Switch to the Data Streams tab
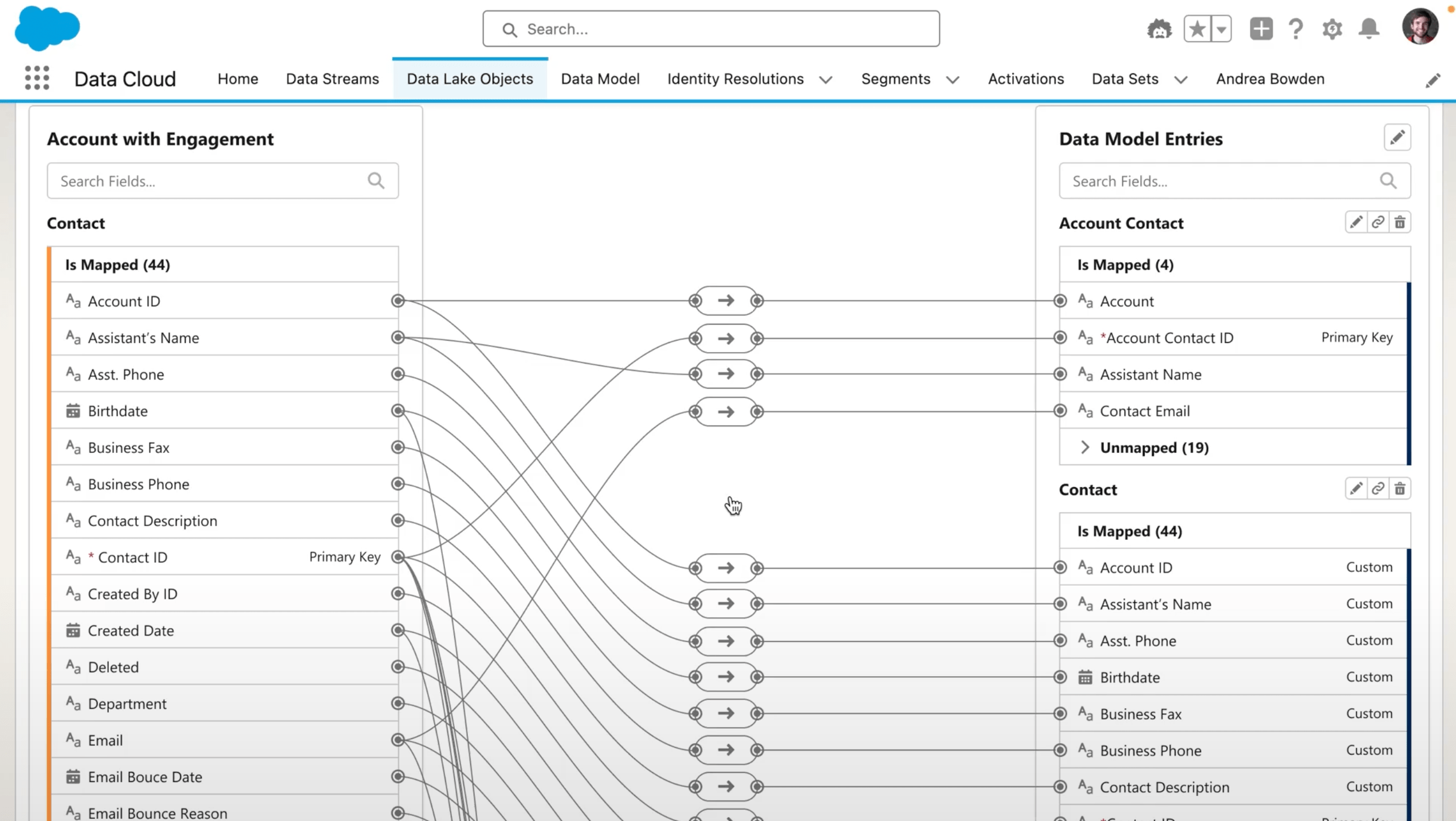This screenshot has height=821, width=1456. pyautogui.click(x=332, y=78)
